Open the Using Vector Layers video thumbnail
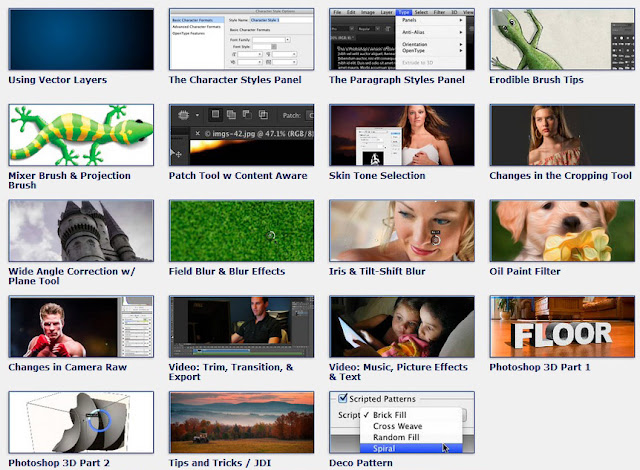The width and height of the screenshot is (640, 470). coord(81,39)
